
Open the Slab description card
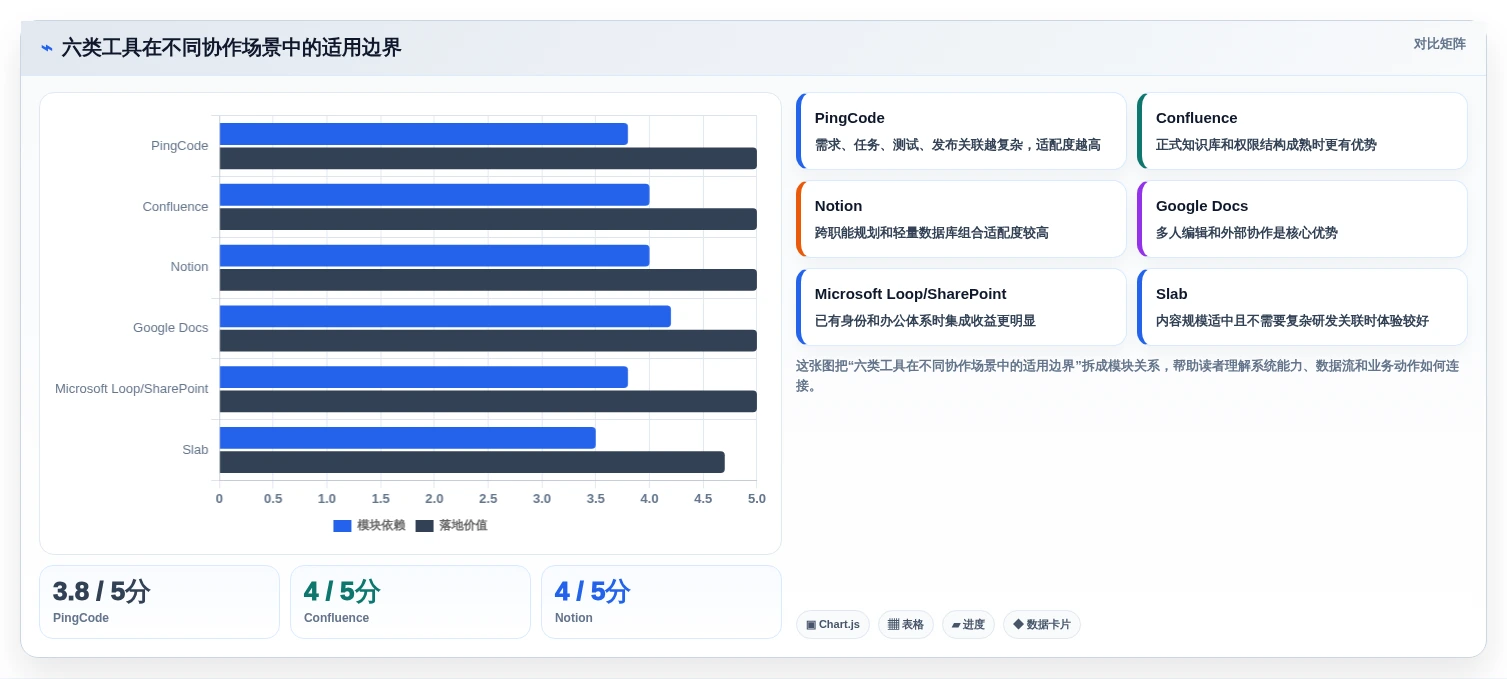coord(1302,307)
